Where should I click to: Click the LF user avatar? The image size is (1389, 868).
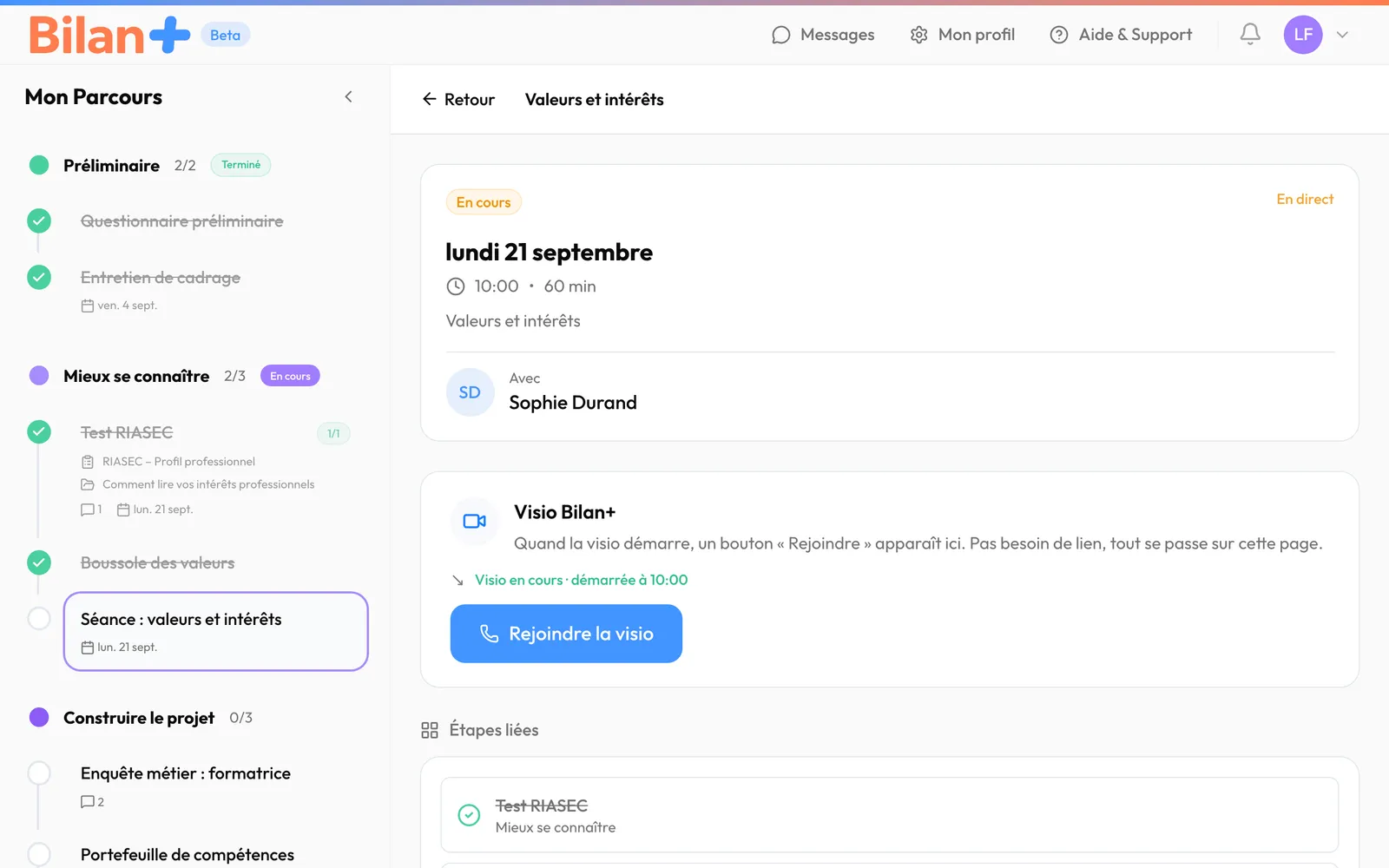tap(1303, 35)
